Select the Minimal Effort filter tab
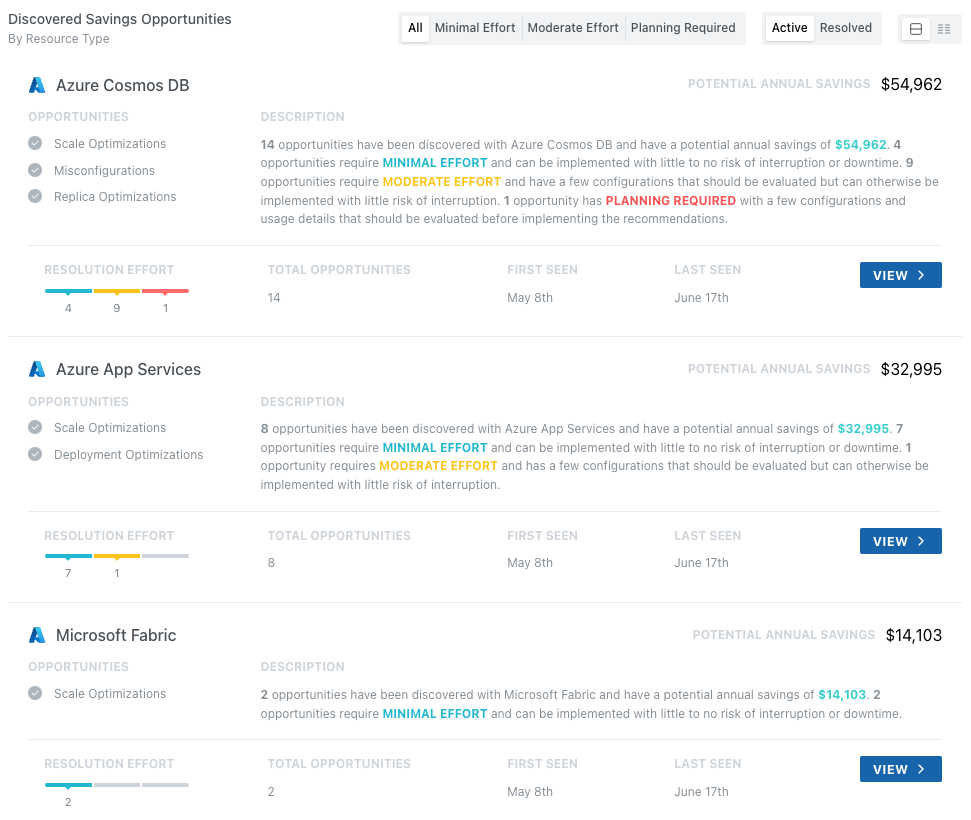 [x=475, y=28]
